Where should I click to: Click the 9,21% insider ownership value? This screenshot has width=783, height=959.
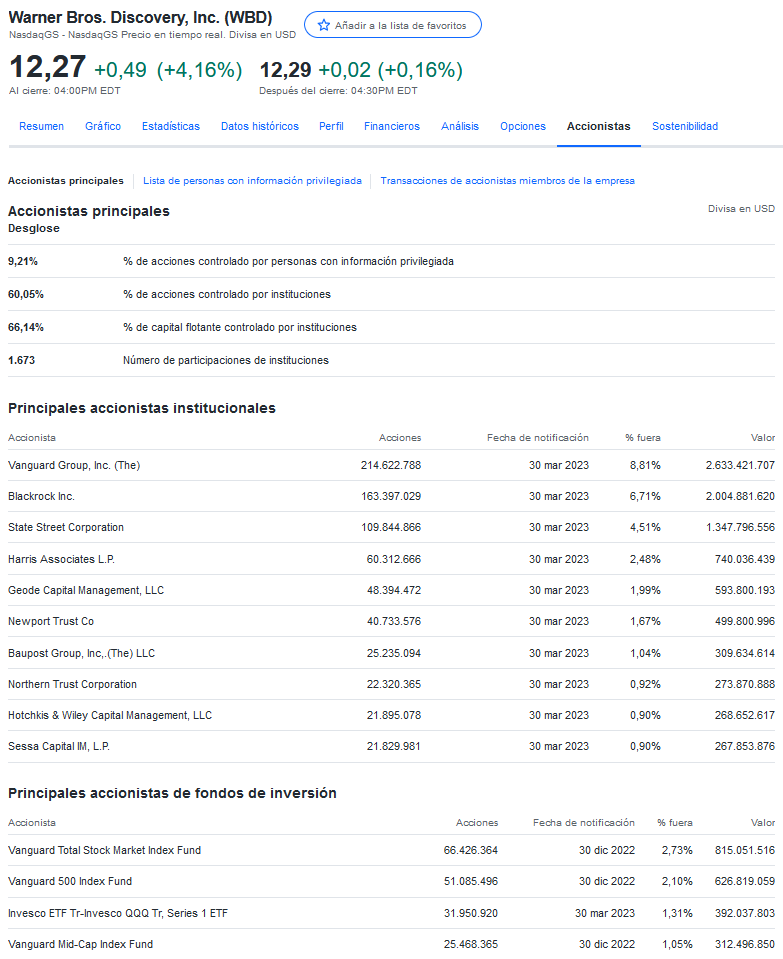coord(23,261)
